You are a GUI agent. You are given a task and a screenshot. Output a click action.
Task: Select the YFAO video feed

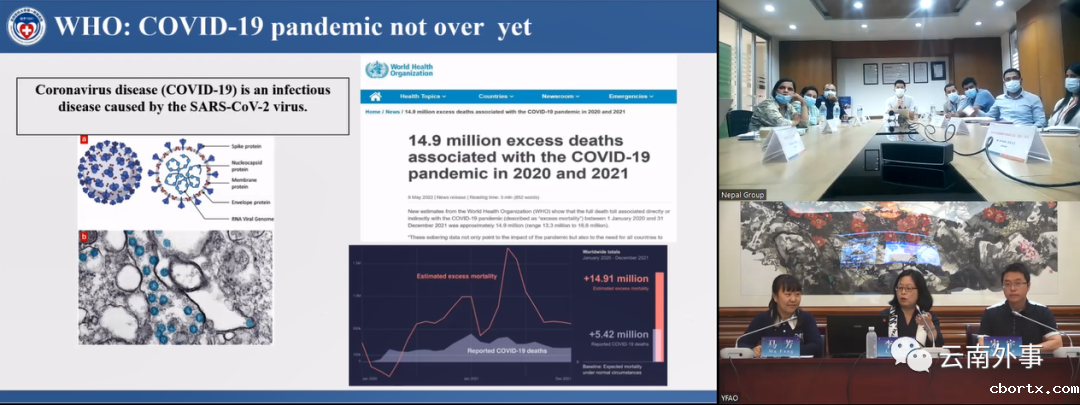tap(898, 300)
